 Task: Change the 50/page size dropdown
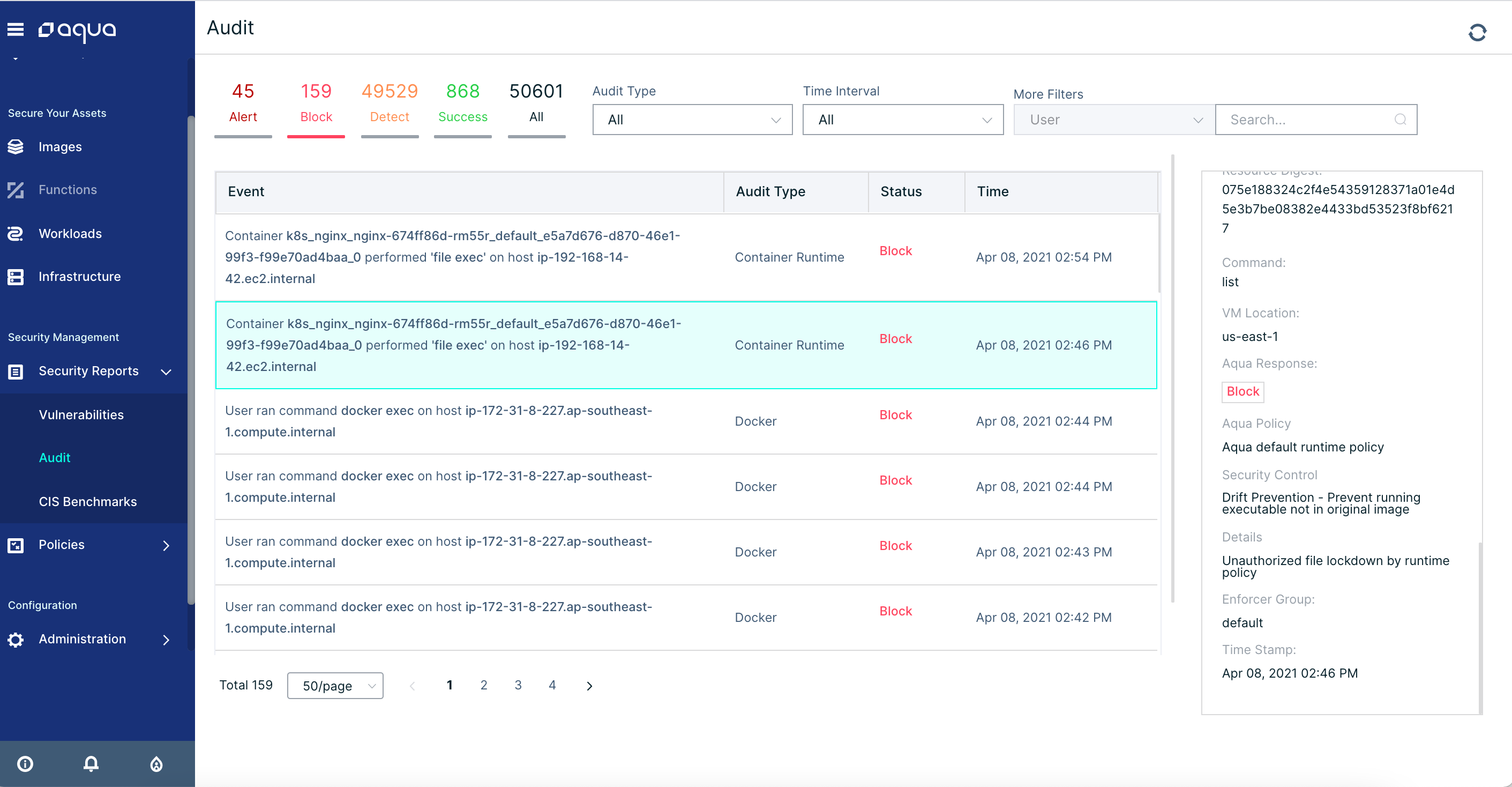[x=335, y=685]
